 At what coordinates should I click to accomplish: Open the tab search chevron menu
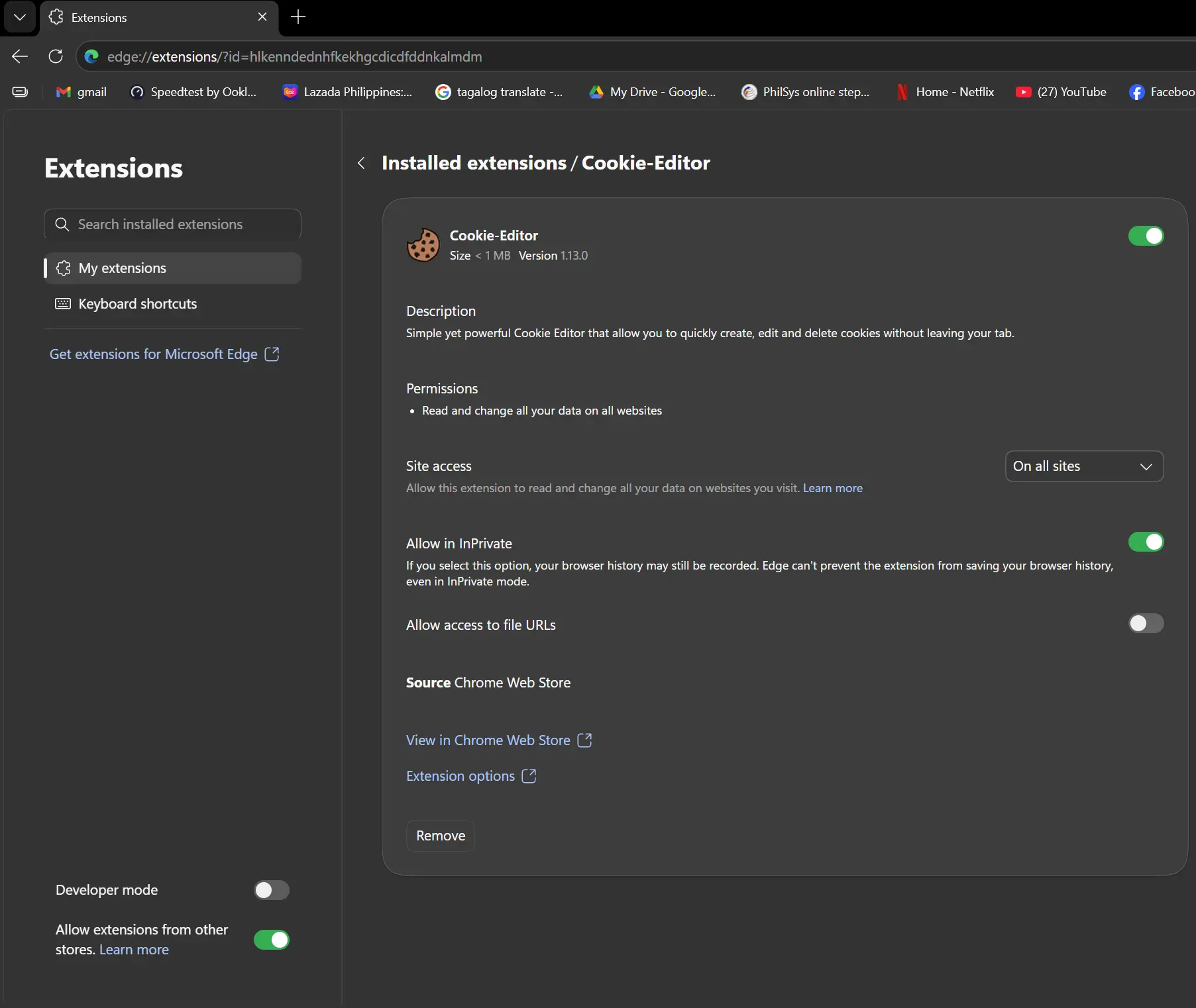[x=20, y=17]
